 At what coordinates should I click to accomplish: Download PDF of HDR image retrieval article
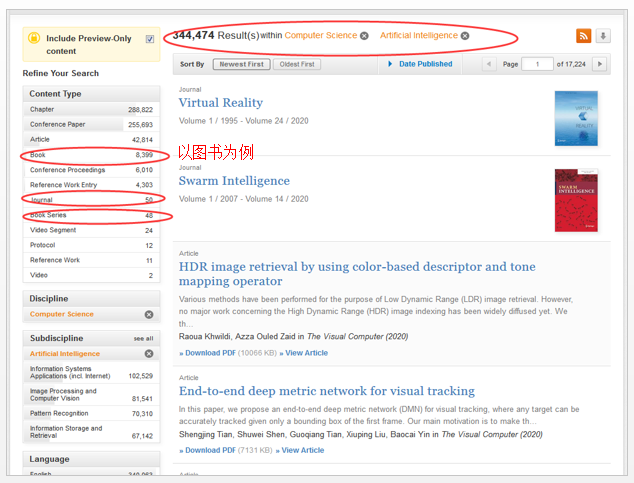[x=208, y=353]
